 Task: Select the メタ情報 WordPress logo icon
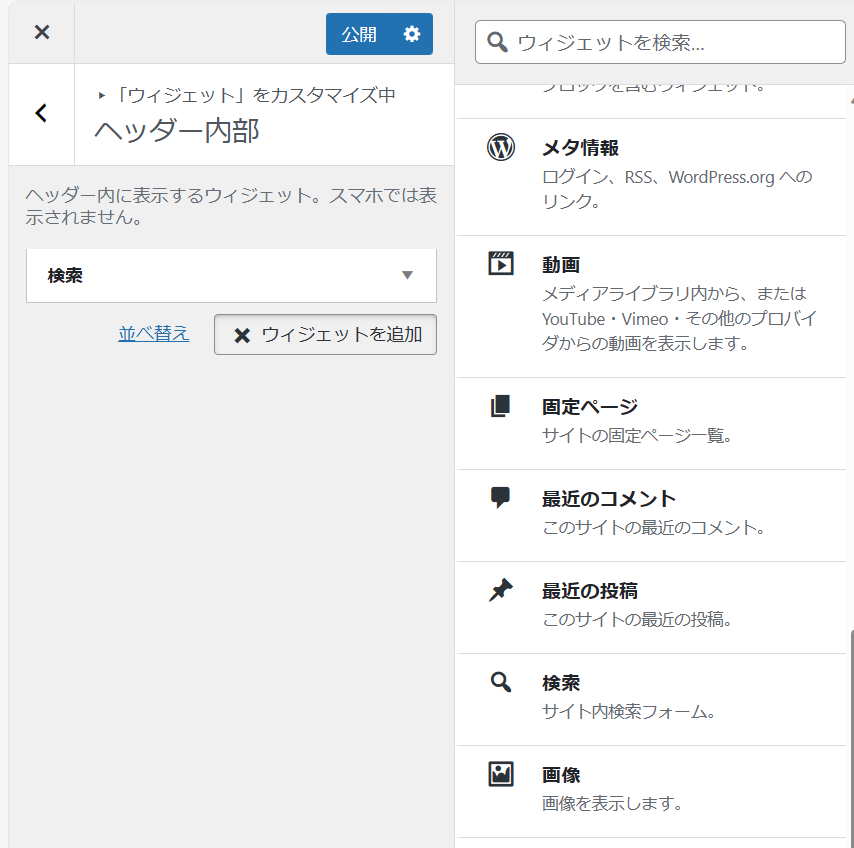500,147
